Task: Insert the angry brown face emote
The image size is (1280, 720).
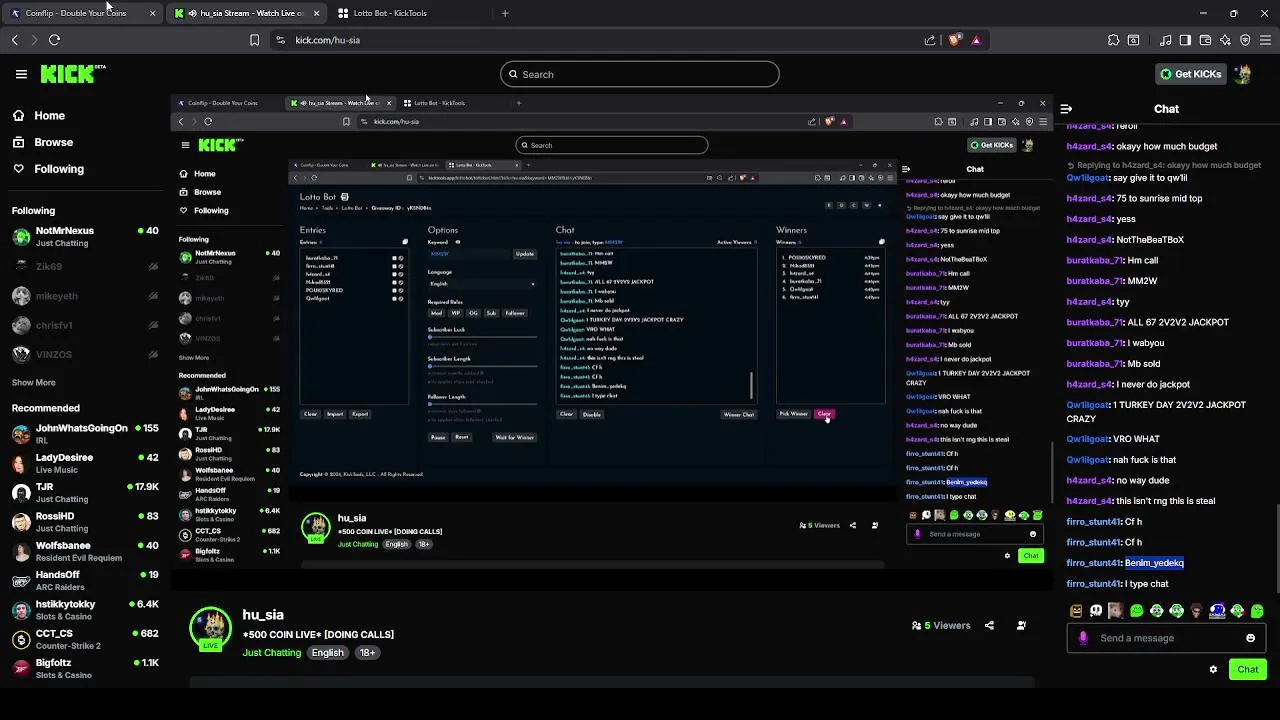Action: [1076, 611]
